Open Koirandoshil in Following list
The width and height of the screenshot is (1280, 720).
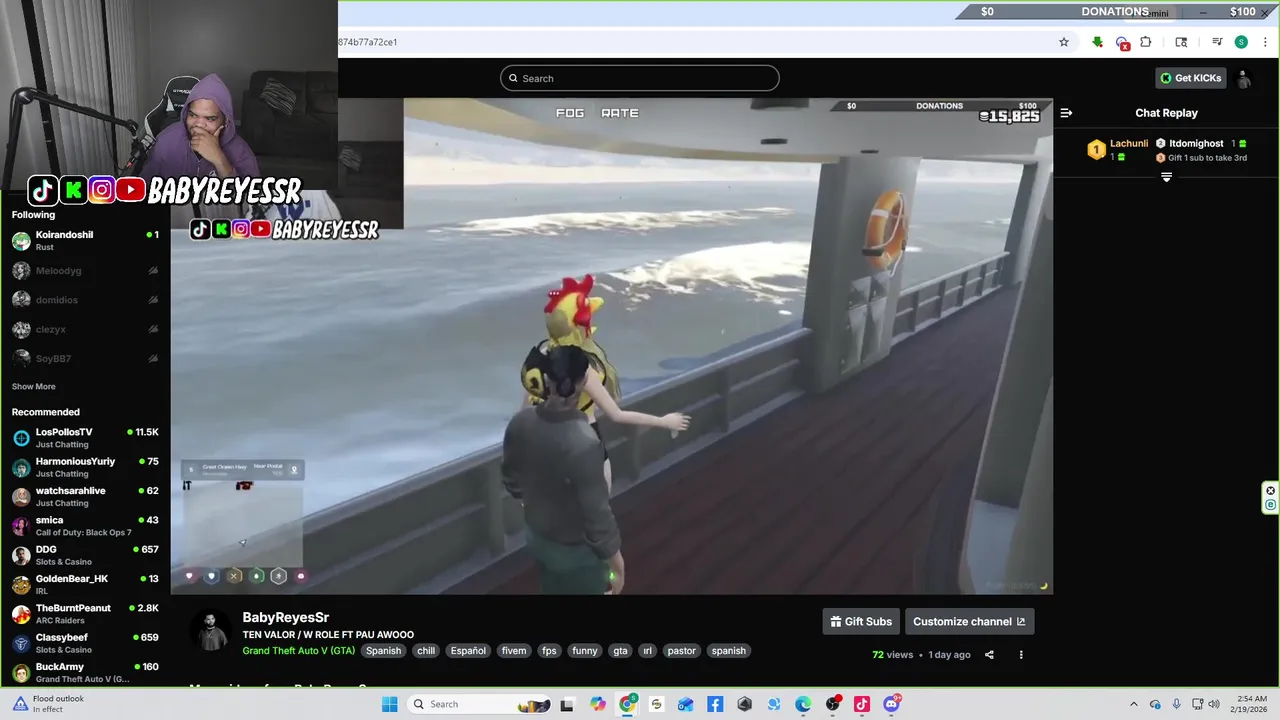(x=85, y=241)
